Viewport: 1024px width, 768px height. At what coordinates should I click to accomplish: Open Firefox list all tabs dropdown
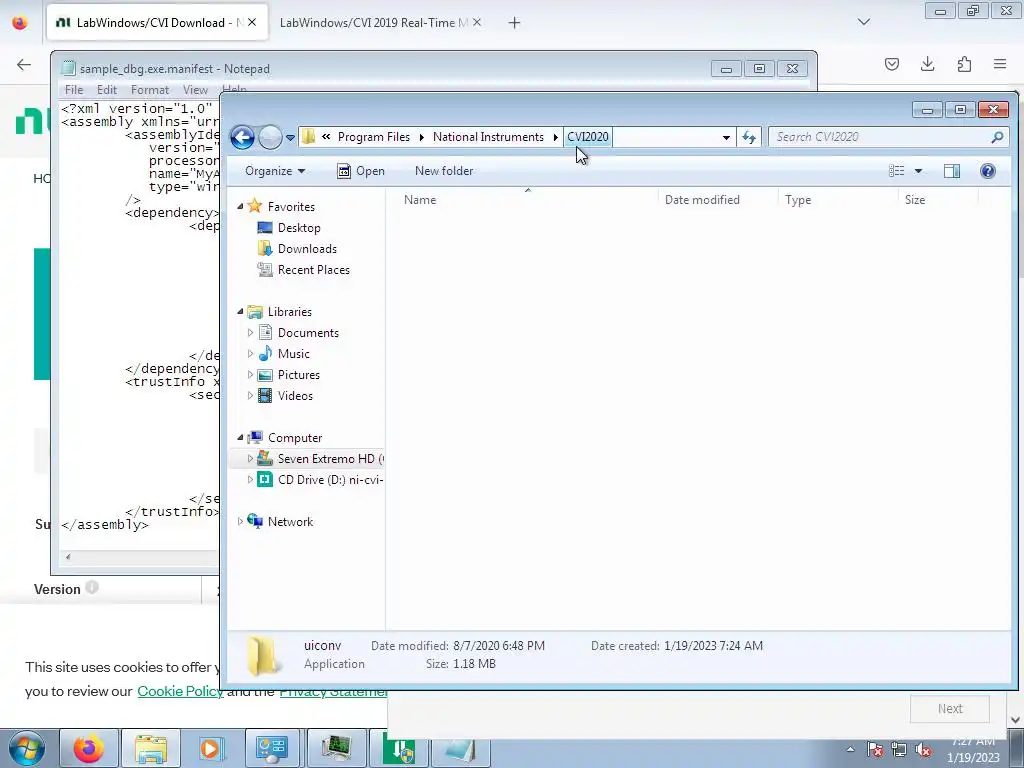click(x=863, y=22)
